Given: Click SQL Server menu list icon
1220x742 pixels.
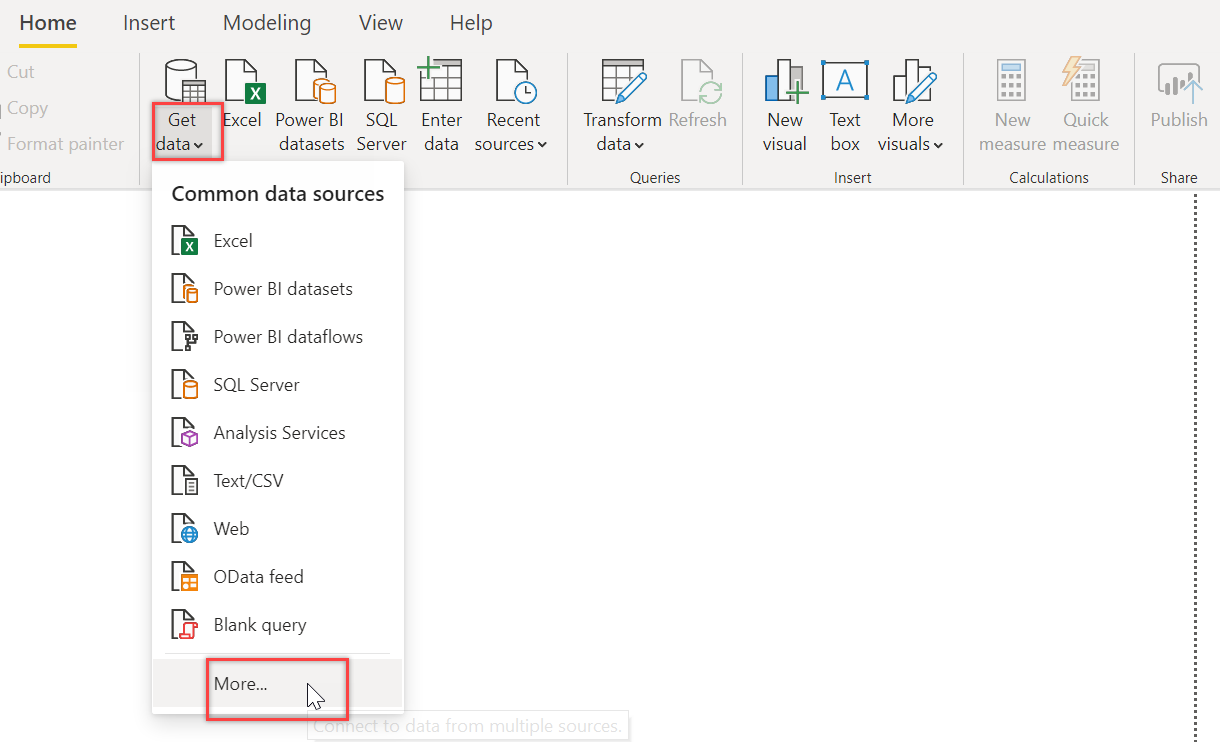Looking at the screenshot, I should [x=185, y=385].
